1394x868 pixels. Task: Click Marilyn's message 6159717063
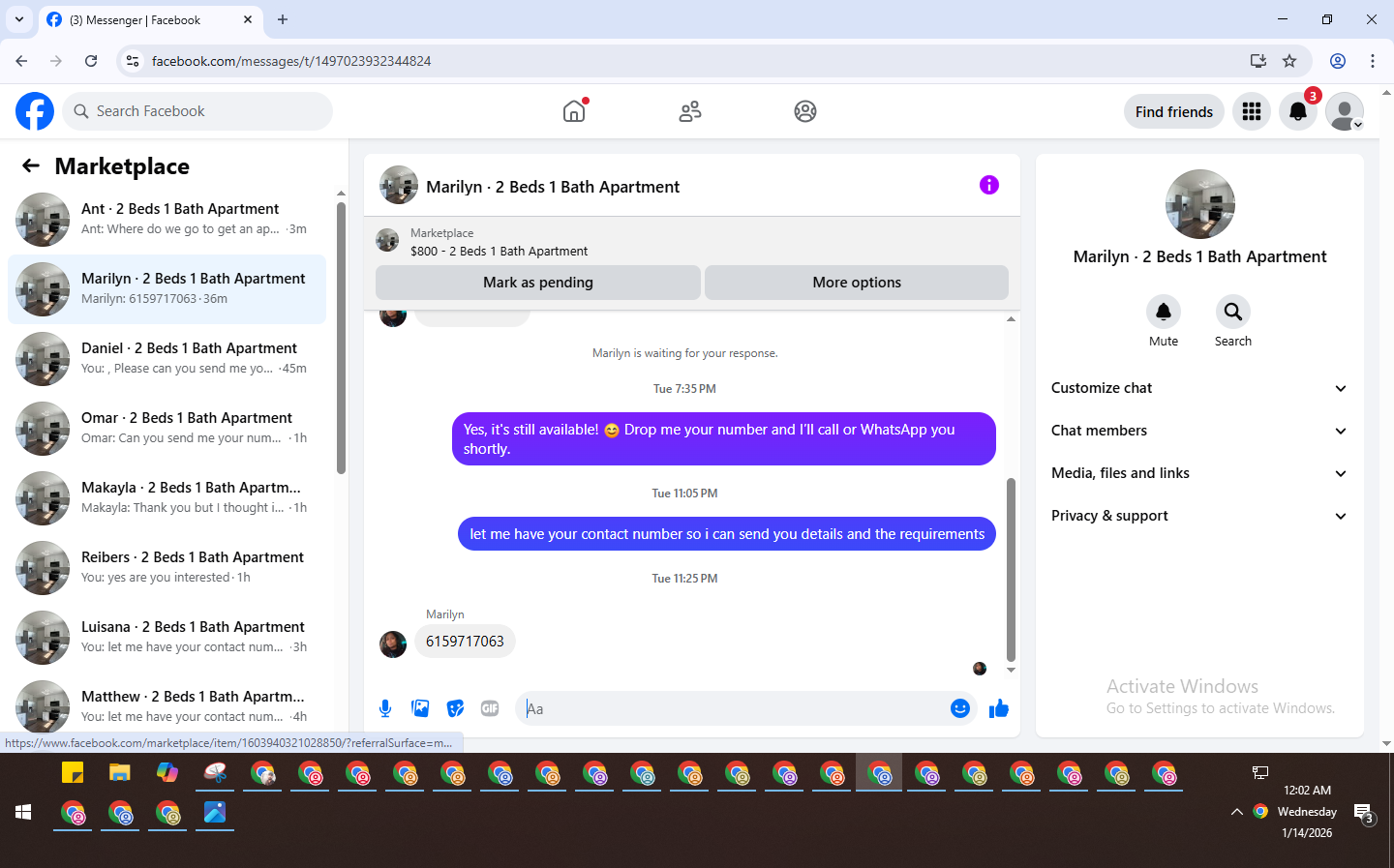[465, 642]
